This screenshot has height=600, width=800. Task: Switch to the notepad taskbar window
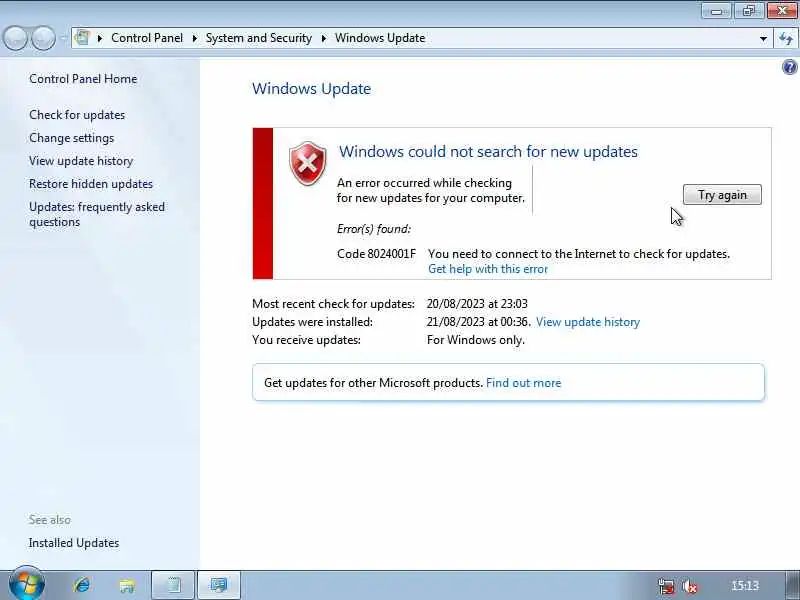[173, 585]
